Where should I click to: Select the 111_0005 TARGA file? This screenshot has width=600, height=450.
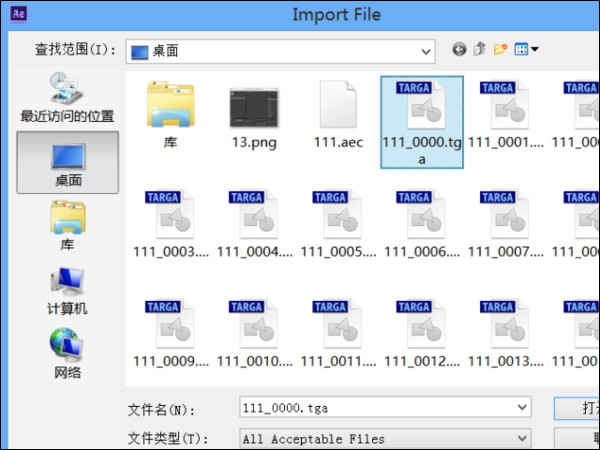[x=338, y=225]
